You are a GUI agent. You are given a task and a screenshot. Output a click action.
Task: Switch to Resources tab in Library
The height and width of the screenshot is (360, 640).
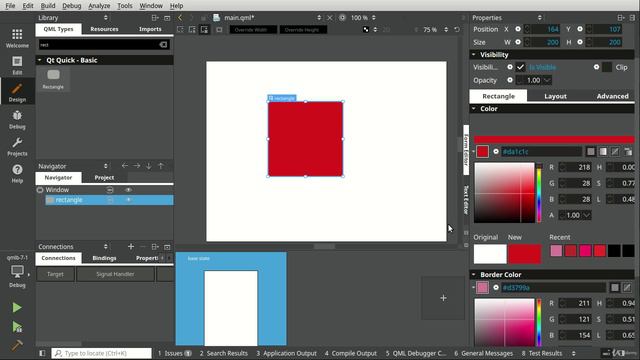point(104,29)
